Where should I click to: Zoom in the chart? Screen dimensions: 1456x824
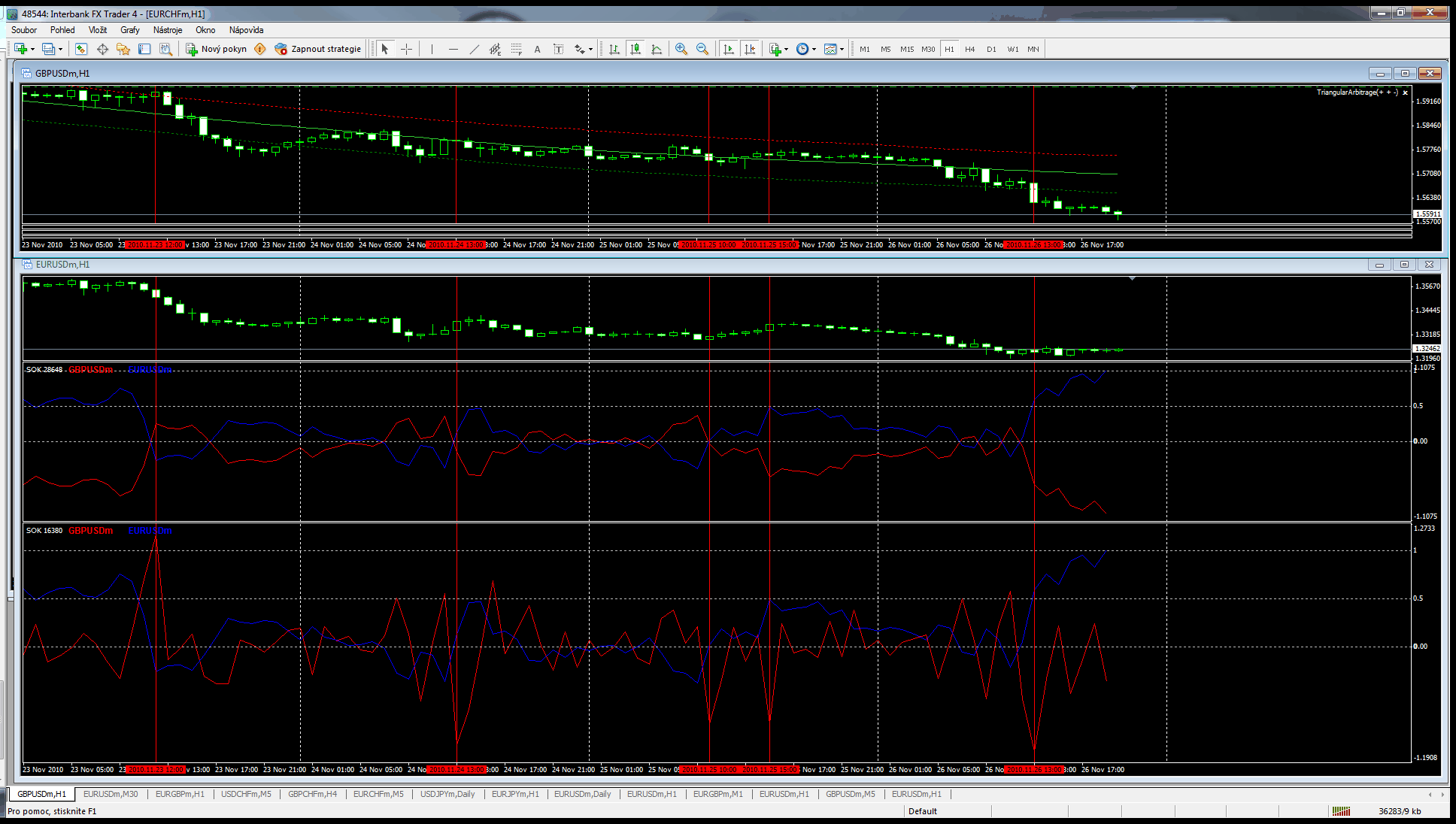click(681, 49)
